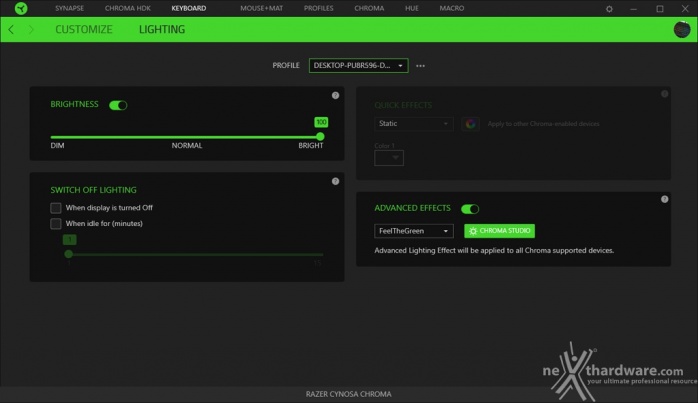Open the Mouse+Mat tab
The height and width of the screenshot is (403, 698).
tap(262, 8)
